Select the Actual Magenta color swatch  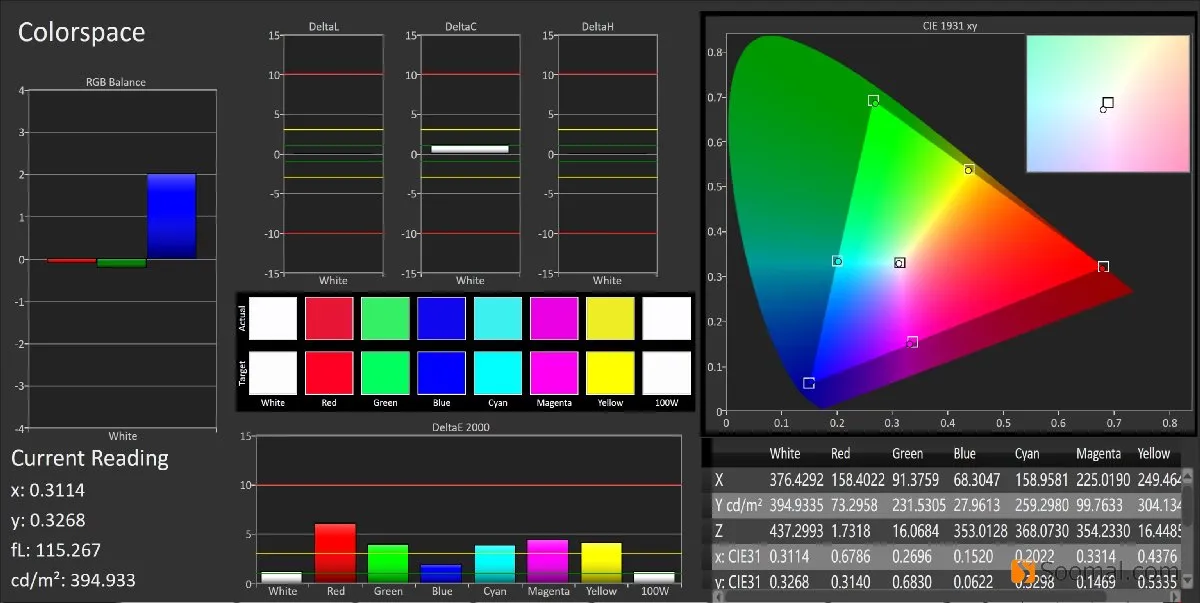pos(553,319)
